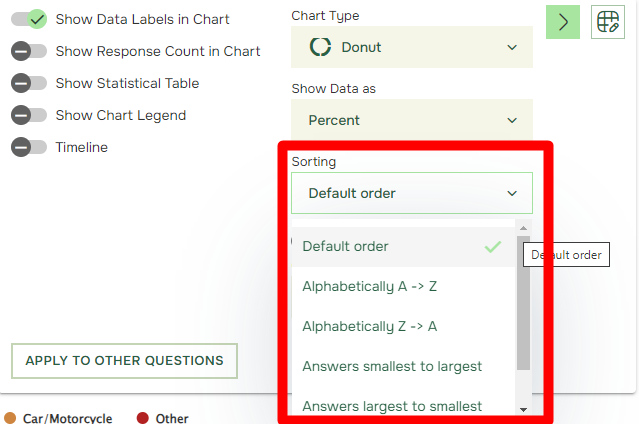Disable Show Data Labels in Chart toggle

click(29, 19)
